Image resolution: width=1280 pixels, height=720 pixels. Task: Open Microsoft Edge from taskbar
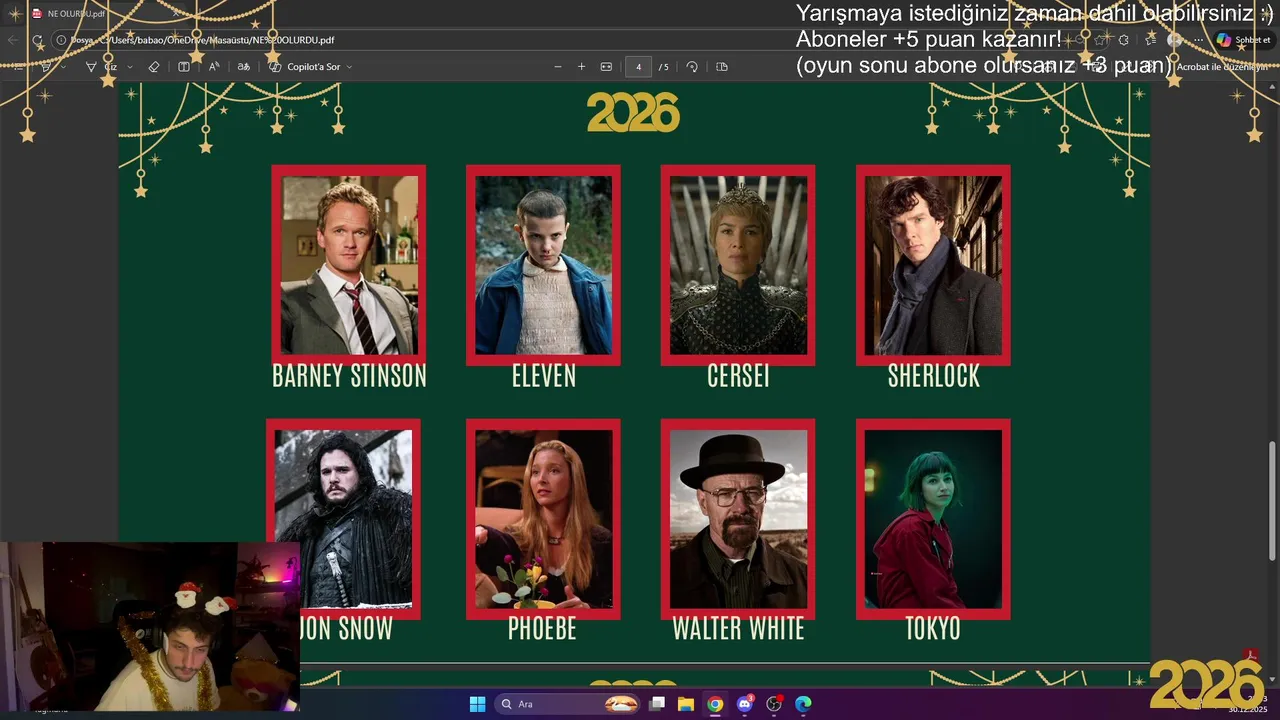[x=803, y=704]
